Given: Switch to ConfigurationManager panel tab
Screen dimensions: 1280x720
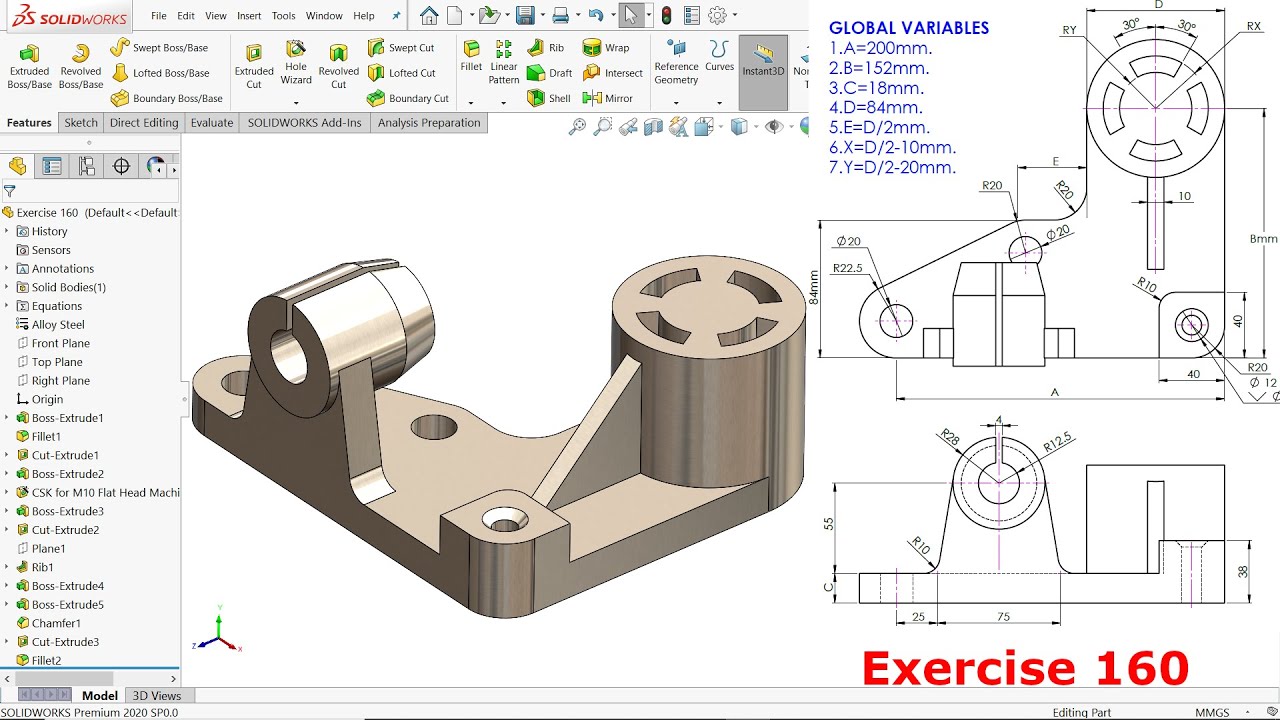Looking at the screenshot, I should click(x=87, y=166).
